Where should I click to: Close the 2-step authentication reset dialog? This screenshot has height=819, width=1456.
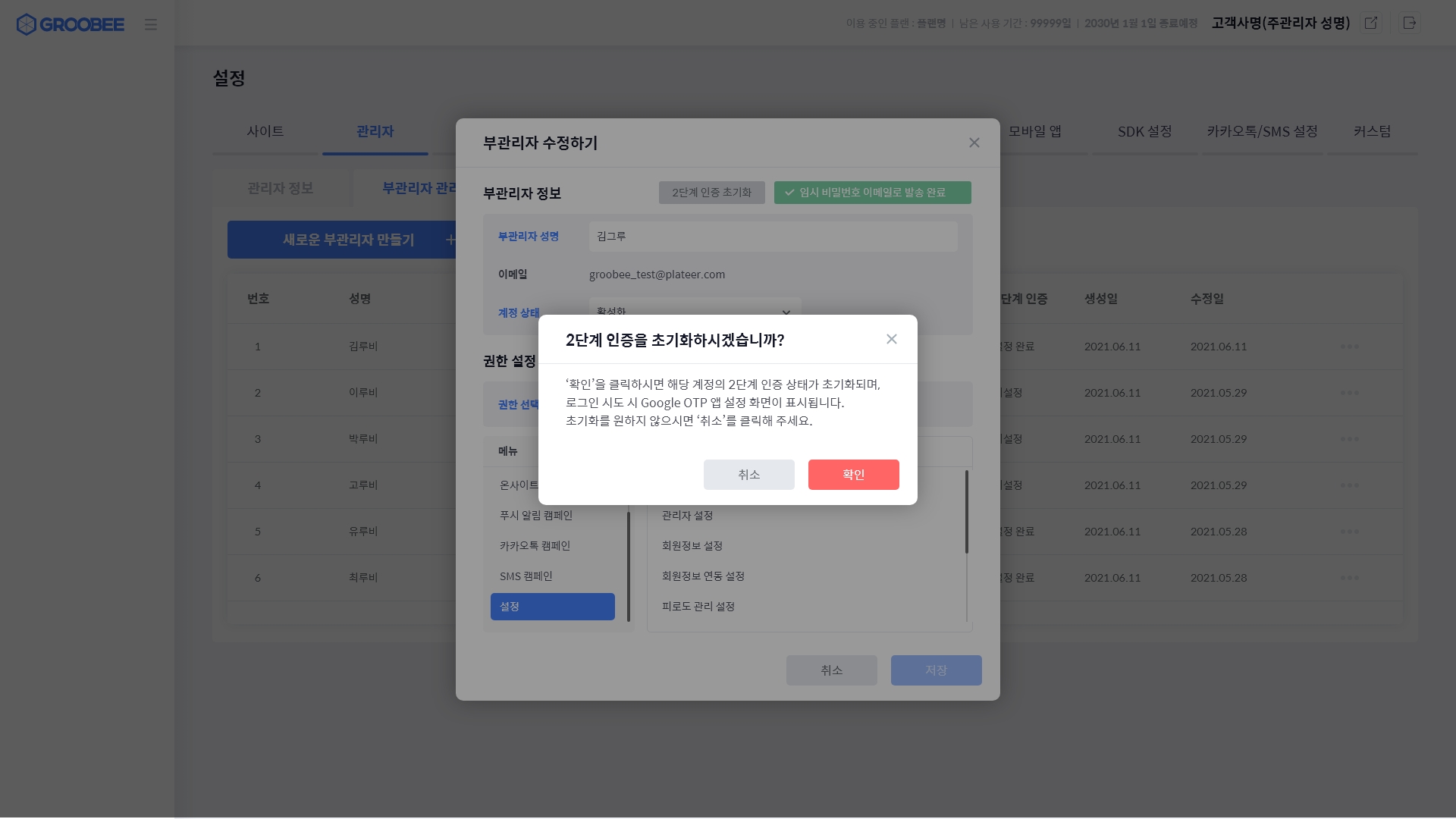[891, 339]
